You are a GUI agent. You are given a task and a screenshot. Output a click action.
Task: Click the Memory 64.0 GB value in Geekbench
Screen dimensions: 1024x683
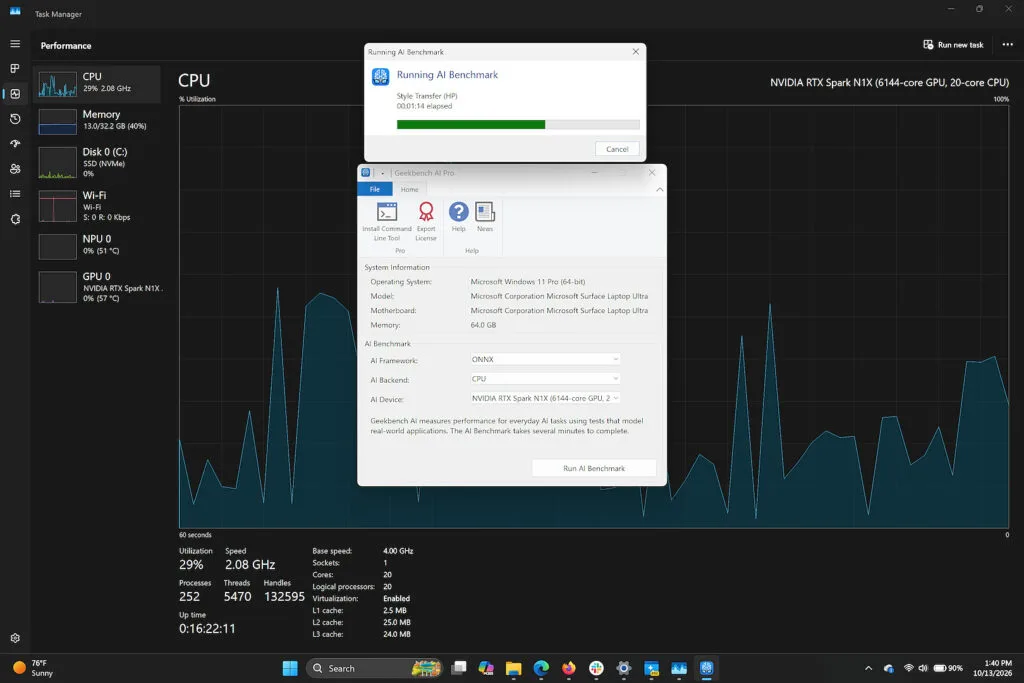pyautogui.click(x=483, y=325)
